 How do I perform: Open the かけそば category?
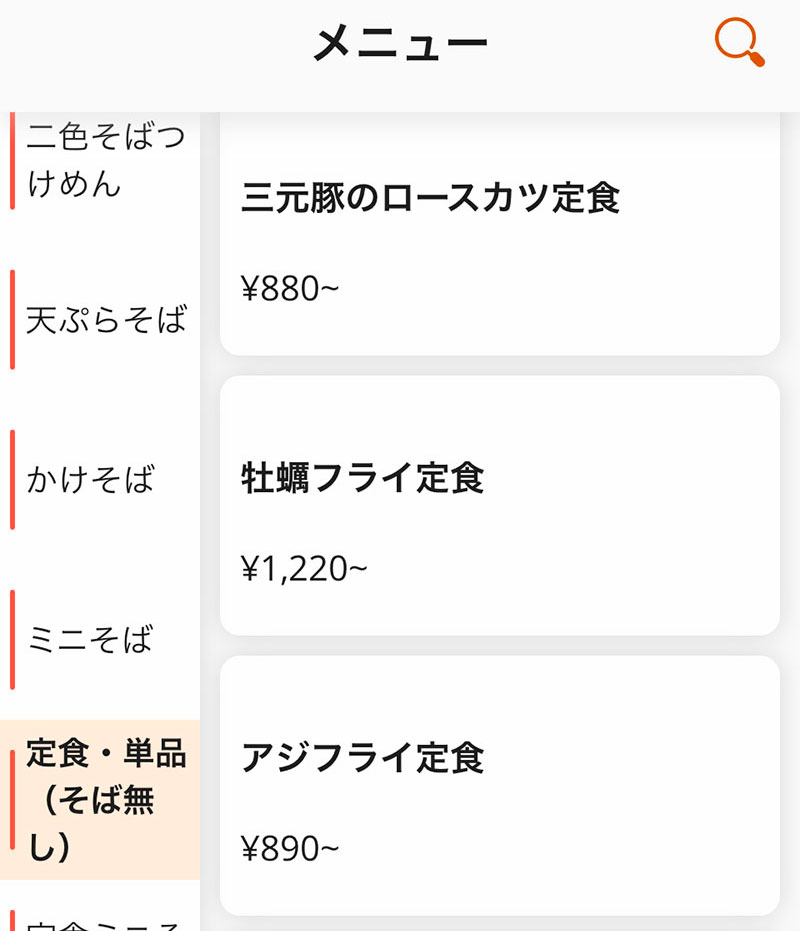90,480
